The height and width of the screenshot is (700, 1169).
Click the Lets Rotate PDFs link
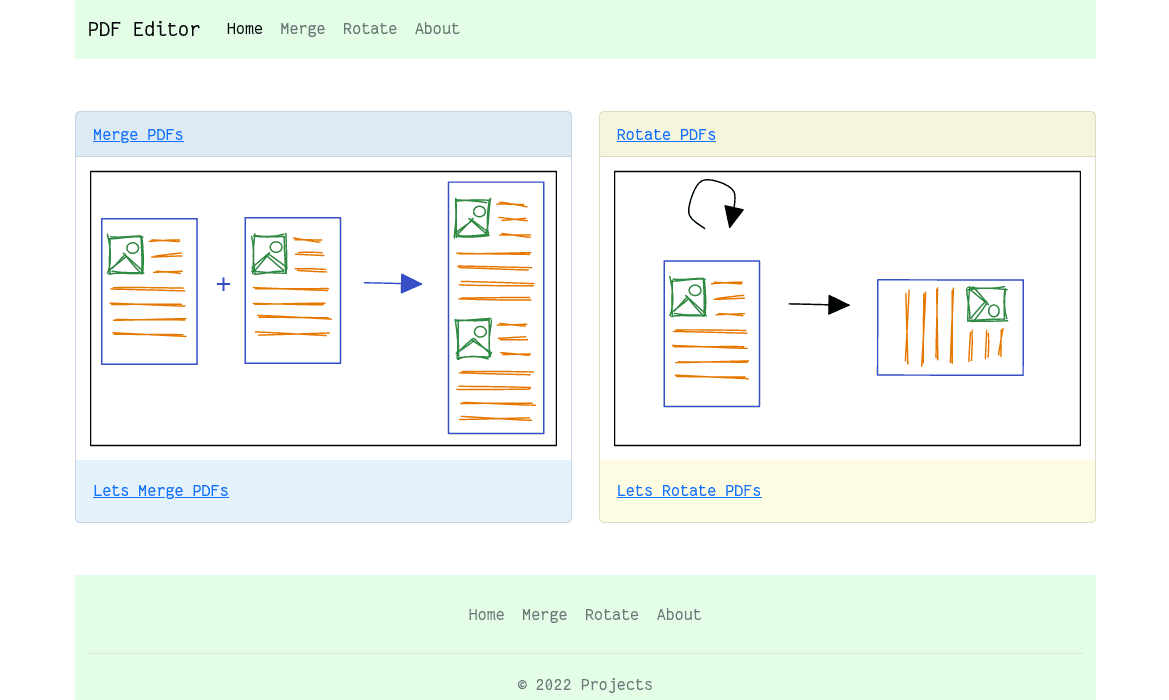689,491
